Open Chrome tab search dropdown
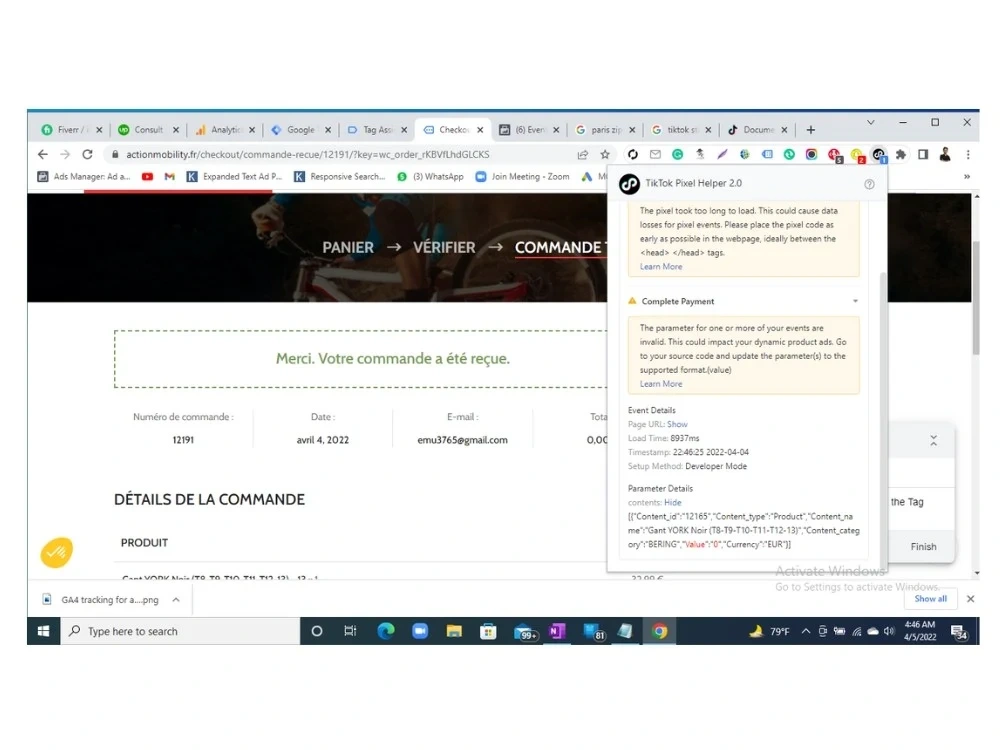The image size is (1000, 750). pyautogui.click(x=871, y=122)
